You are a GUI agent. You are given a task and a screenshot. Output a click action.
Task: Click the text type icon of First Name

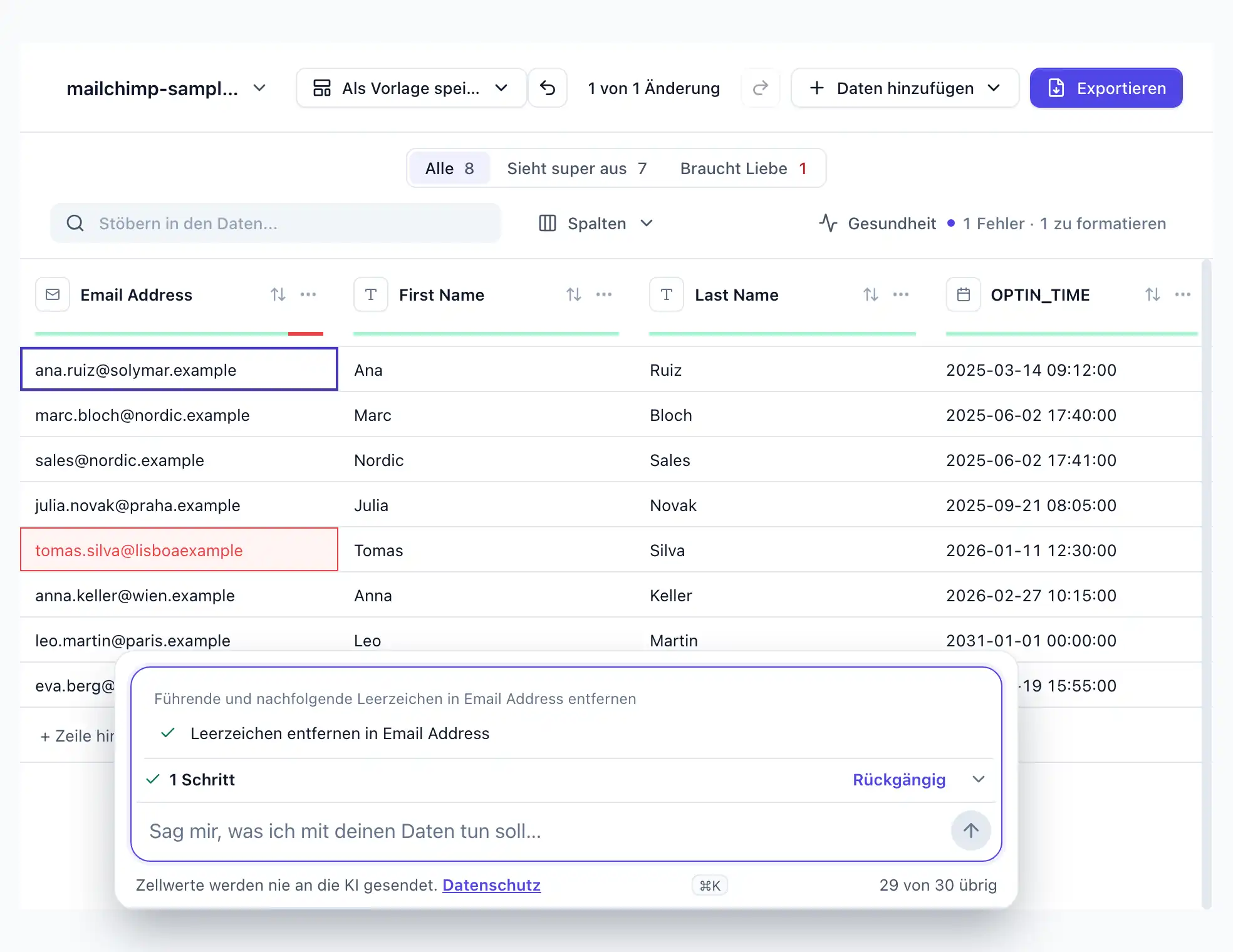coord(371,294)
